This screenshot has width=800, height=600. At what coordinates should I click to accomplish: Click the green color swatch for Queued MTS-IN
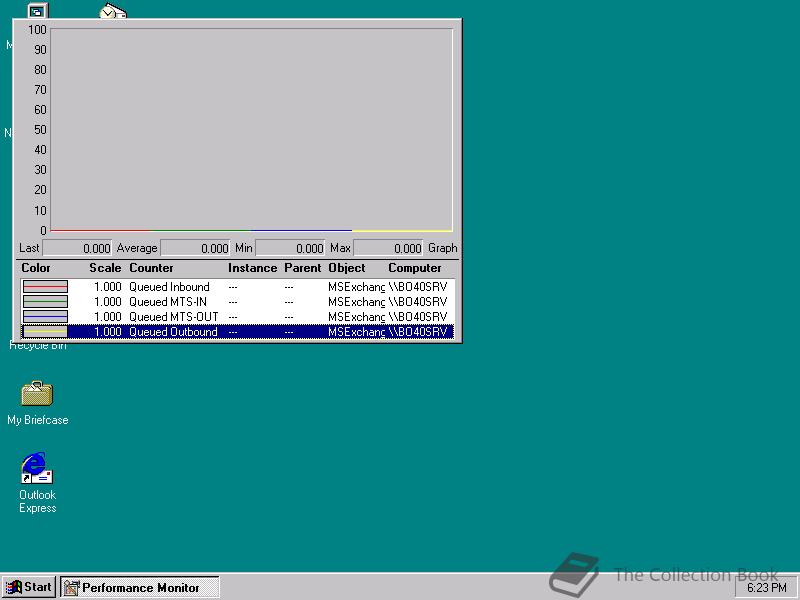45,302
